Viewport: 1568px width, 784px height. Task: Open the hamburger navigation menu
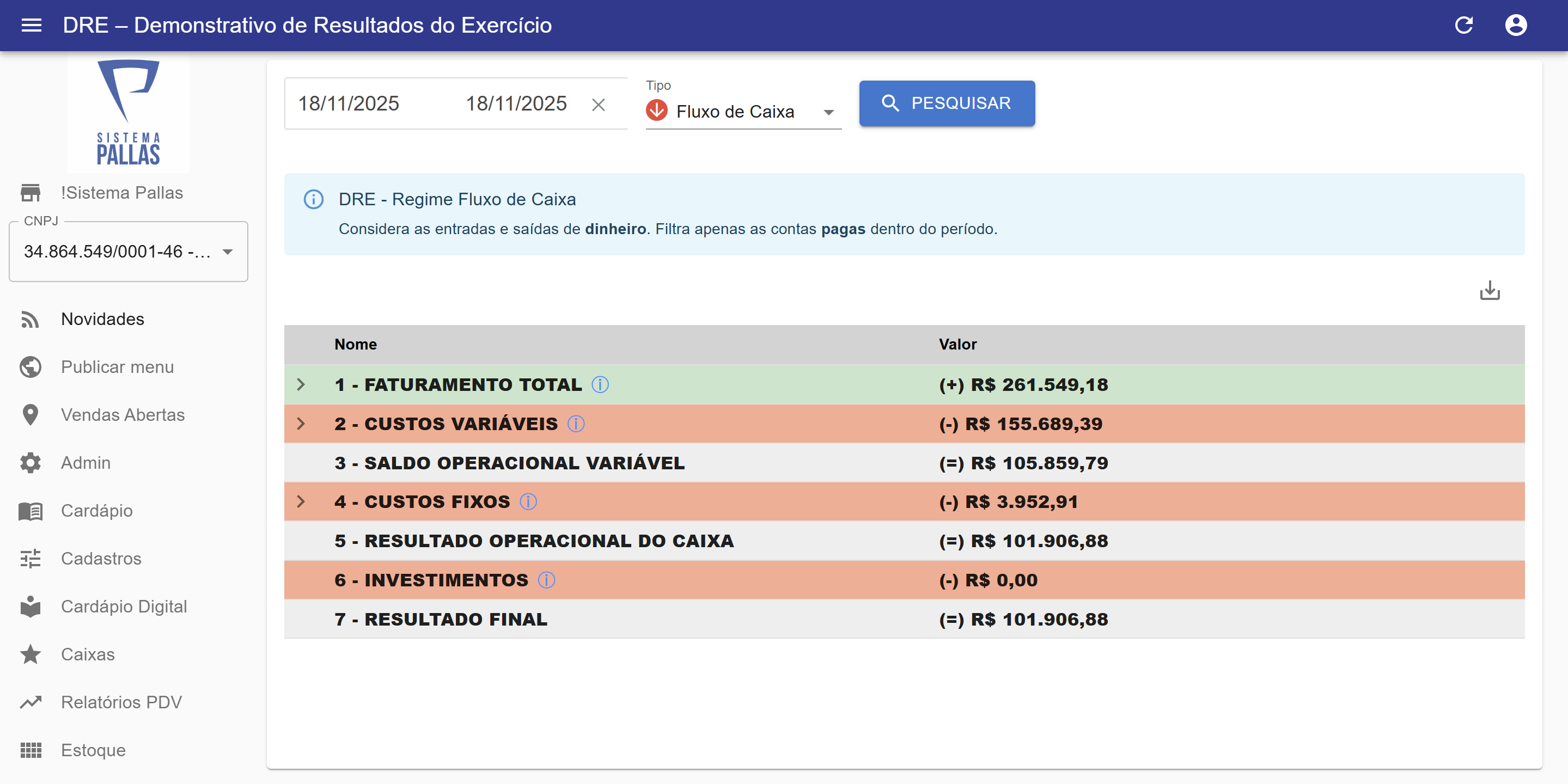click(x=32, y=25)
